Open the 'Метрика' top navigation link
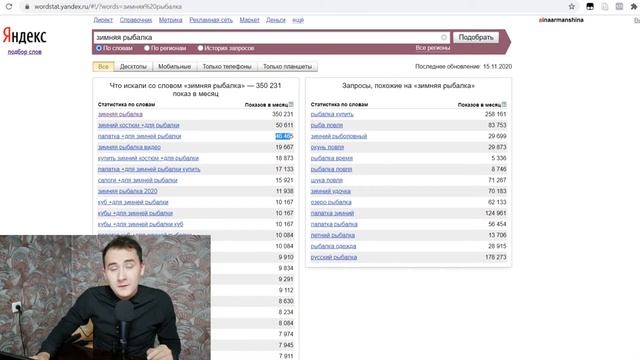This screenshot has width=640, height=360. tap(170, 20)
